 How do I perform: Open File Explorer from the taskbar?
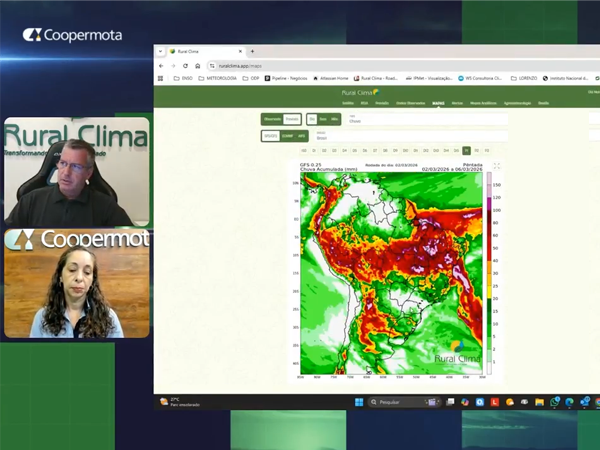(540, 402)
